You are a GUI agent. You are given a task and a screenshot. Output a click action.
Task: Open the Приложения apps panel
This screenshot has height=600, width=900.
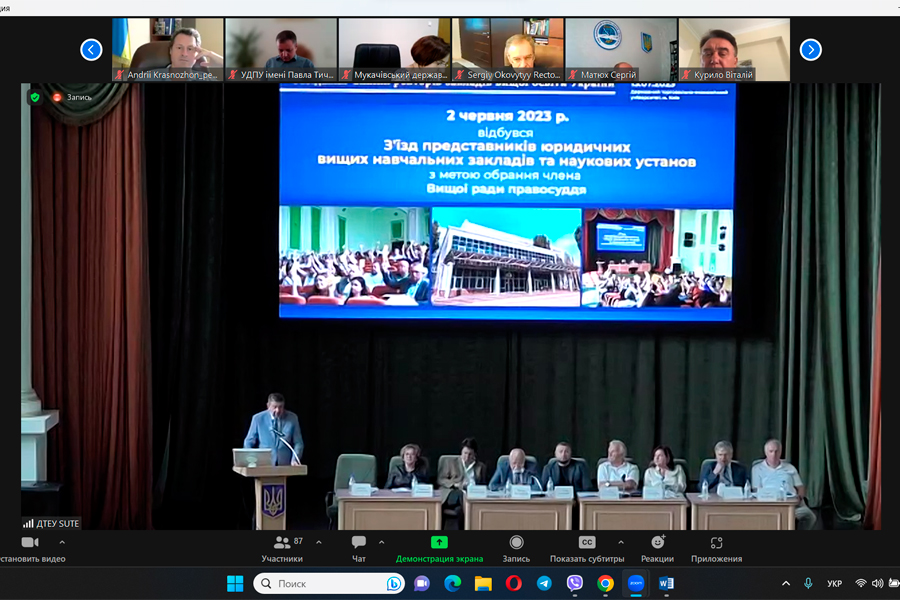[x=716, y=549]
